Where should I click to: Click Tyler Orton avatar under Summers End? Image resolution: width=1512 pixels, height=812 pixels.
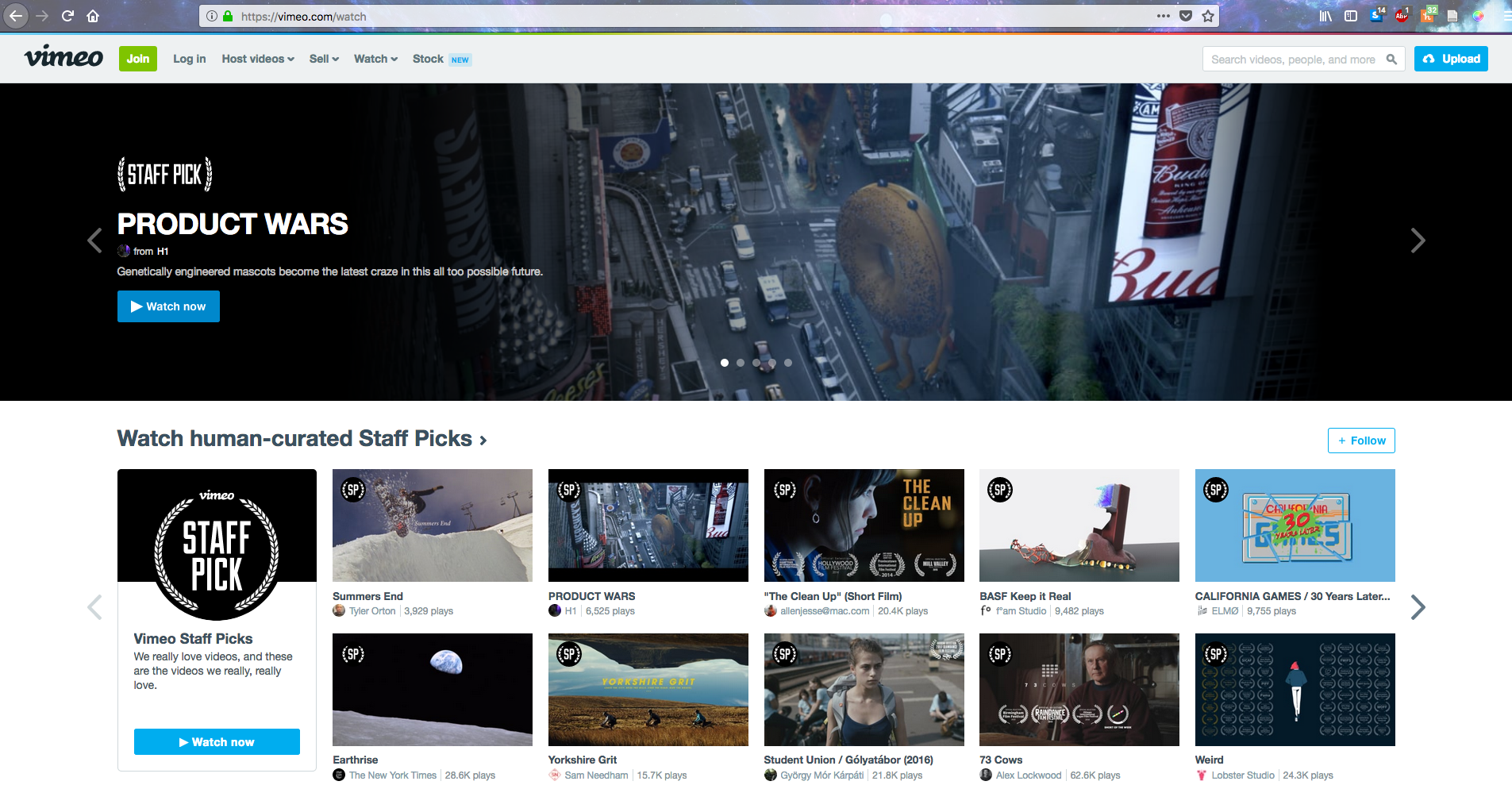coord(339,610)
